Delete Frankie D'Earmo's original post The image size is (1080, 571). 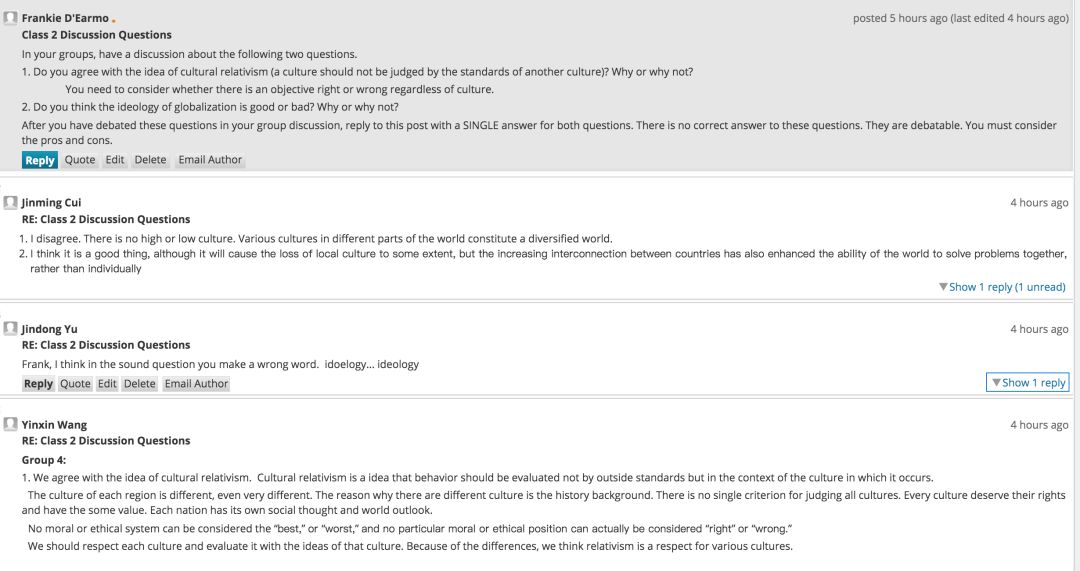click(x=150, y=160)
